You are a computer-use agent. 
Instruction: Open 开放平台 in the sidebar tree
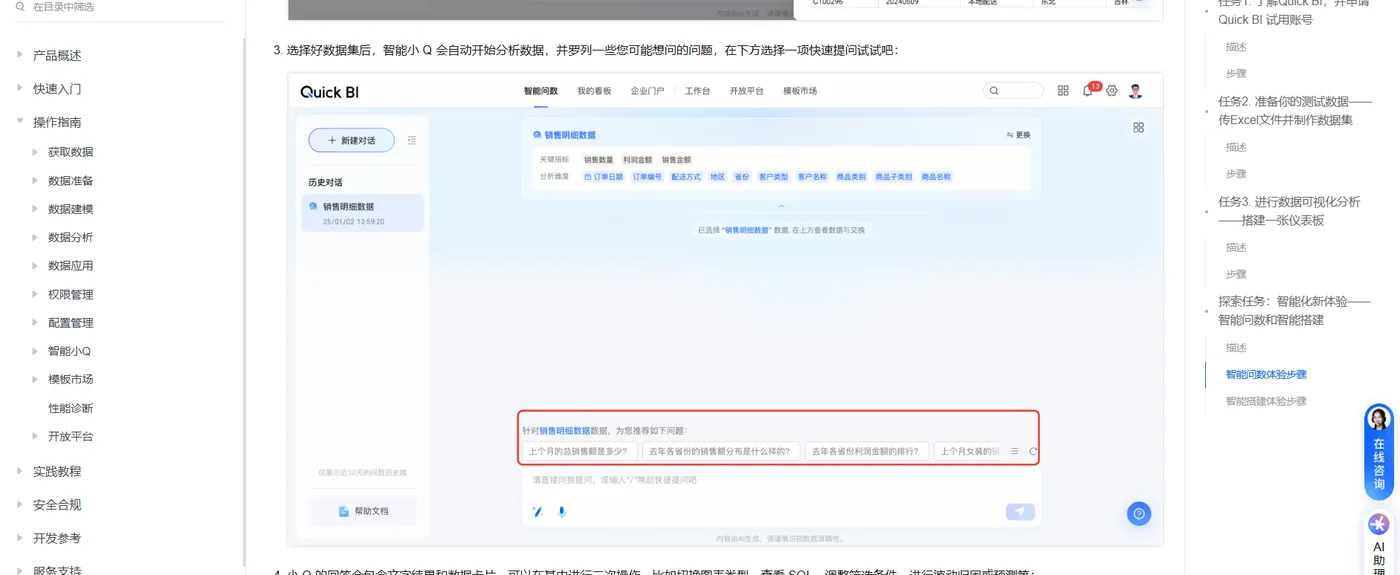coord(70,436)
